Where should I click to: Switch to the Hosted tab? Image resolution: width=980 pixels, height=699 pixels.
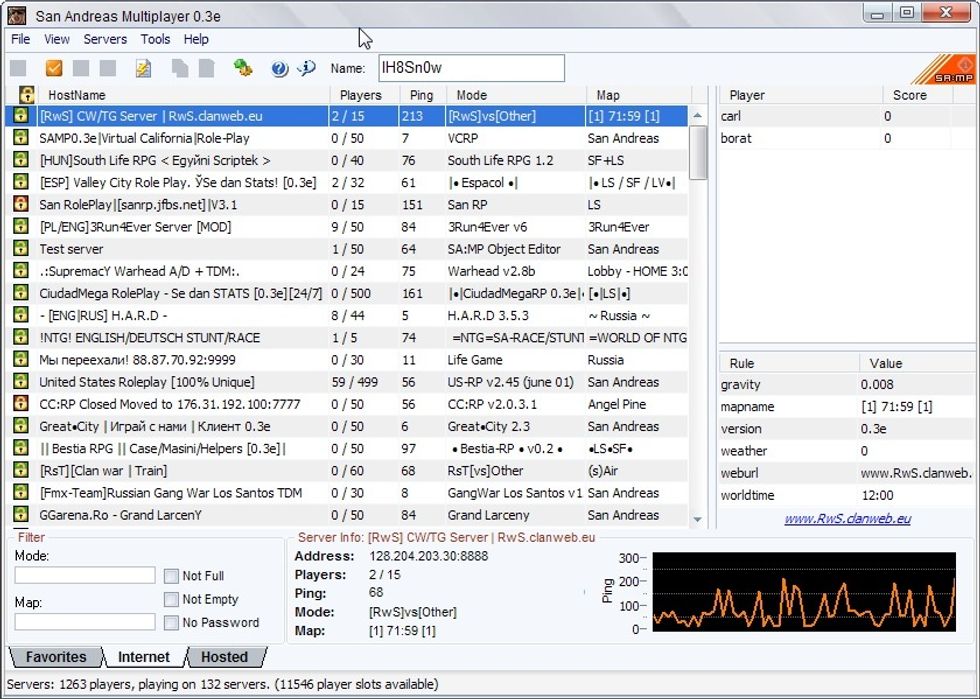tap(224, 657)
